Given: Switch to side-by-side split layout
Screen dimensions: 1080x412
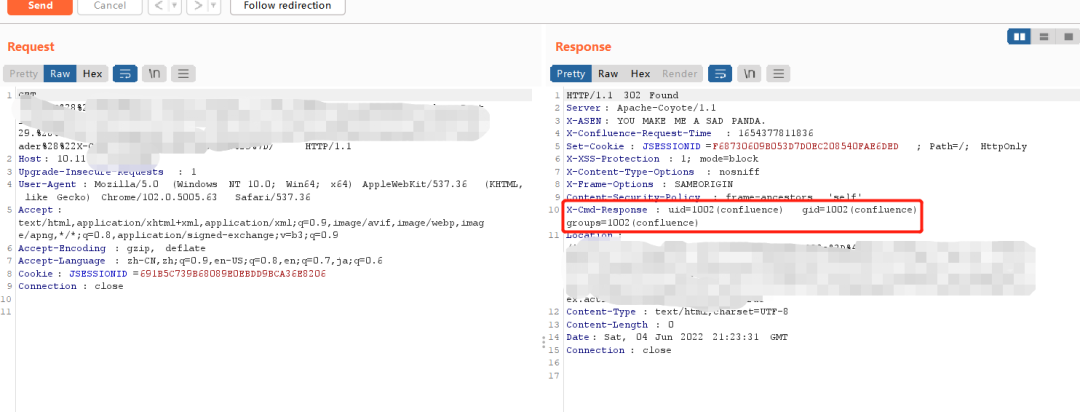Looking at the screenshot, I should coord(1020,37).
